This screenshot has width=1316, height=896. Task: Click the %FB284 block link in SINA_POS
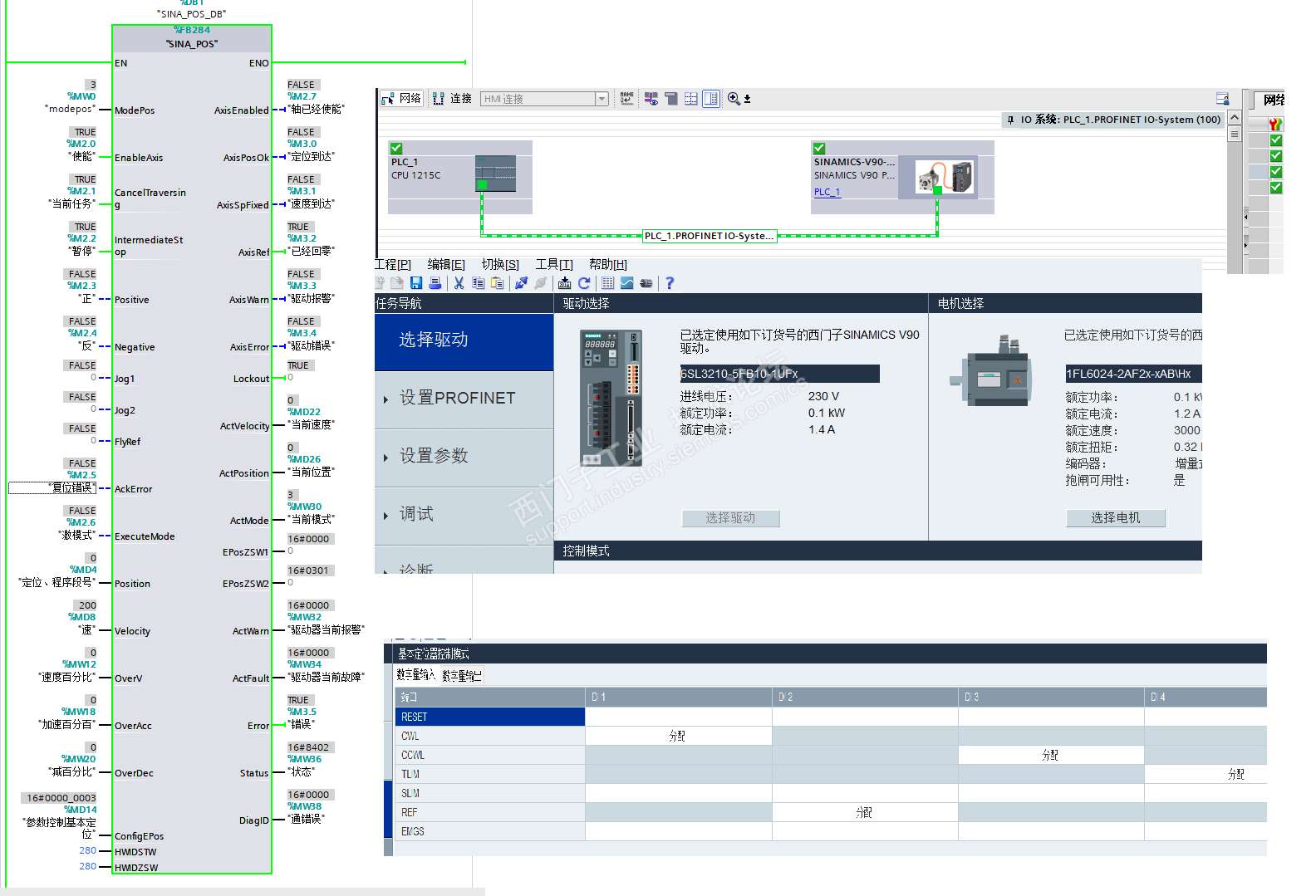192,31
